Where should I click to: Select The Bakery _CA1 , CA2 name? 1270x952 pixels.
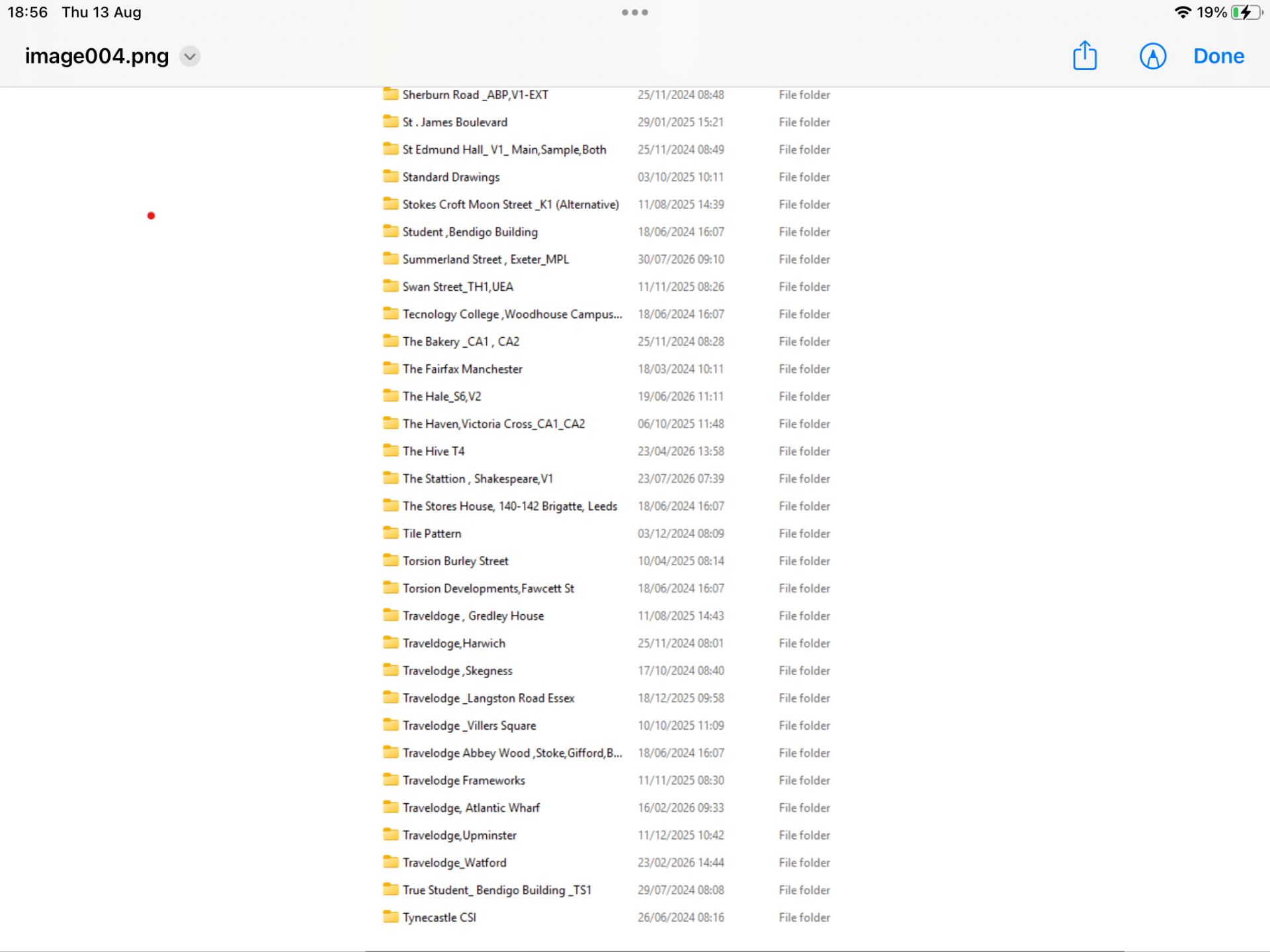point(461,342)
